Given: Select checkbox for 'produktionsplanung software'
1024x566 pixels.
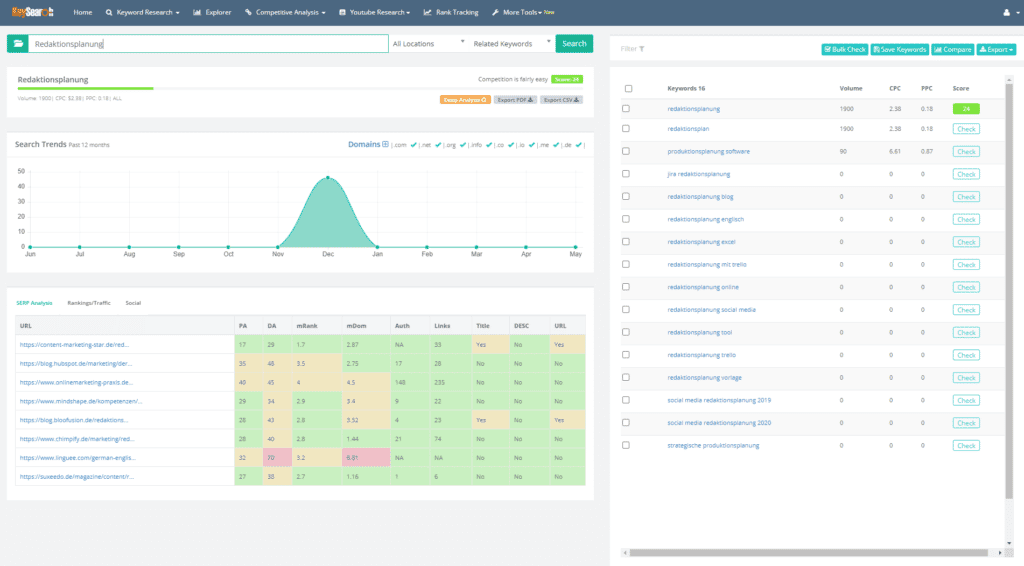Looking at the screenshot, I should click(x=627, y=151).
